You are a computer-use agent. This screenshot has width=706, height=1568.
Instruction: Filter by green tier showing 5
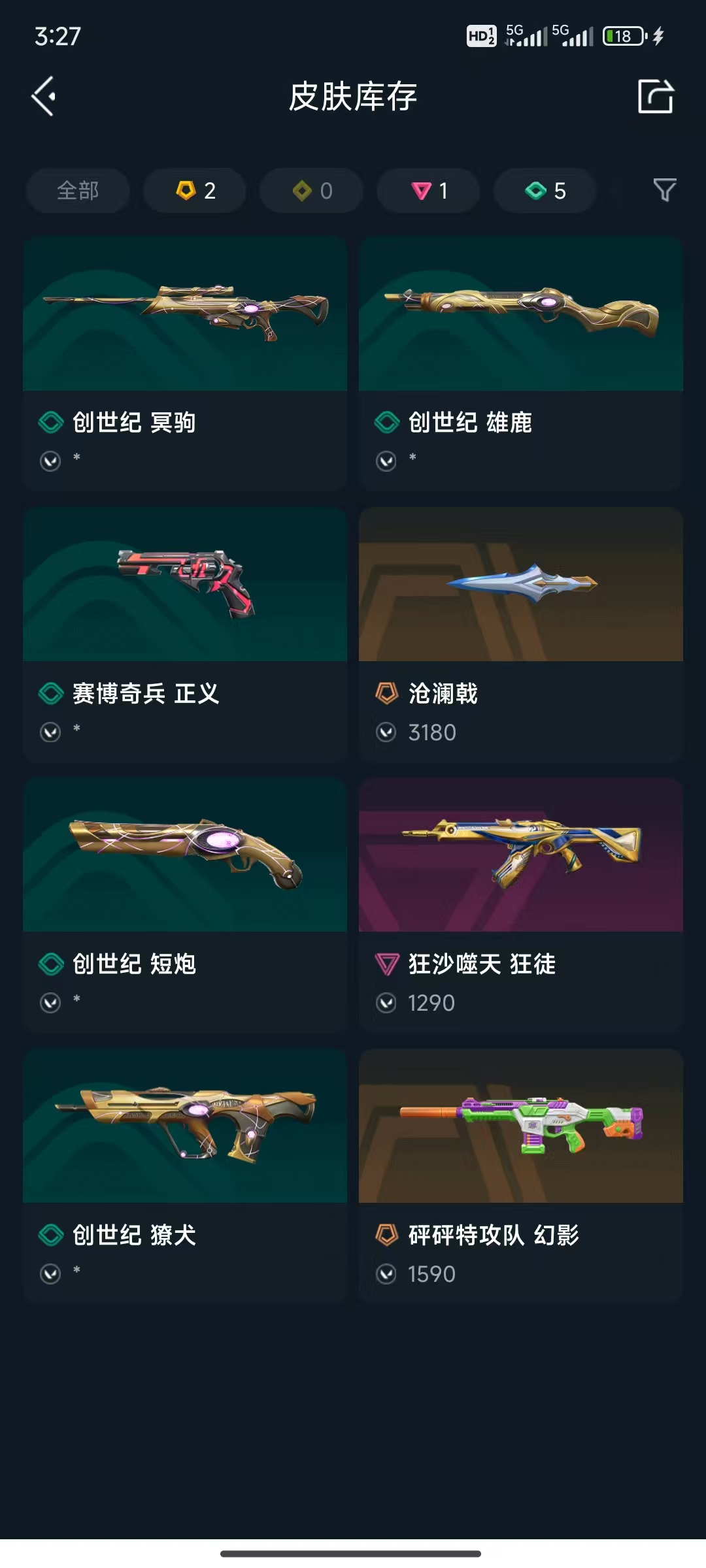(545, 191)
